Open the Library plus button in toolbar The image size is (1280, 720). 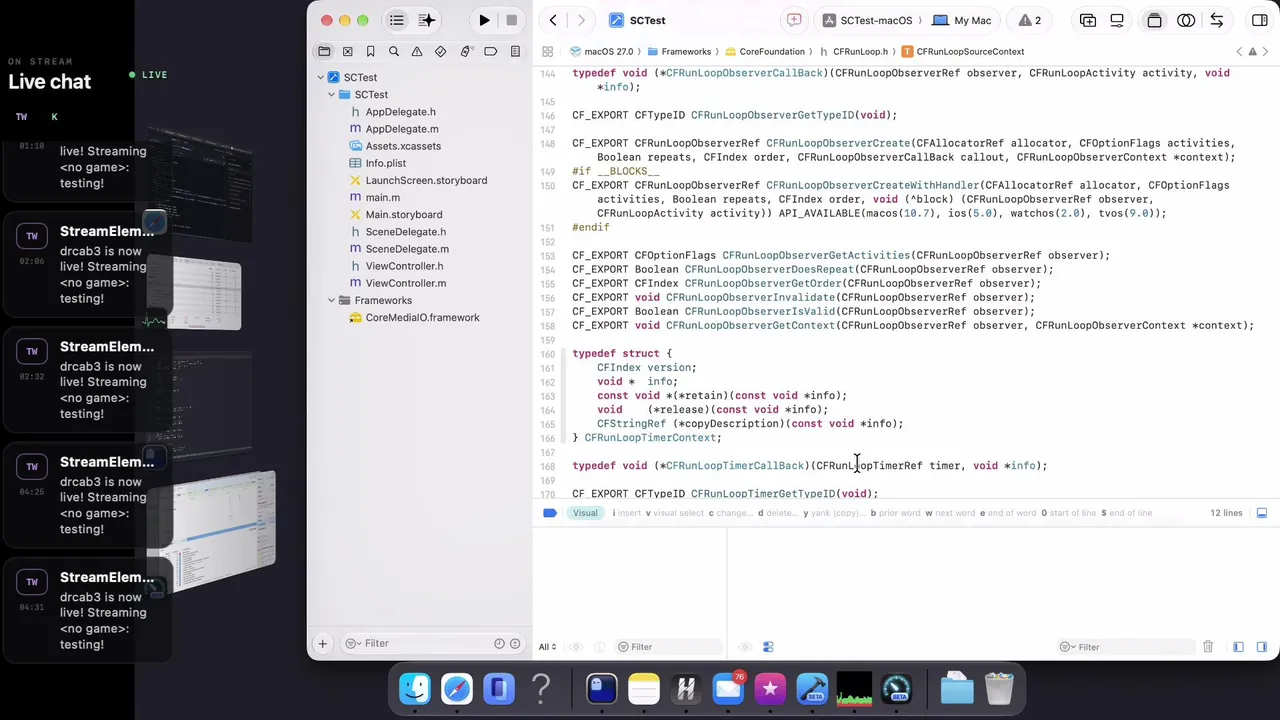(x=1088, y=20)
